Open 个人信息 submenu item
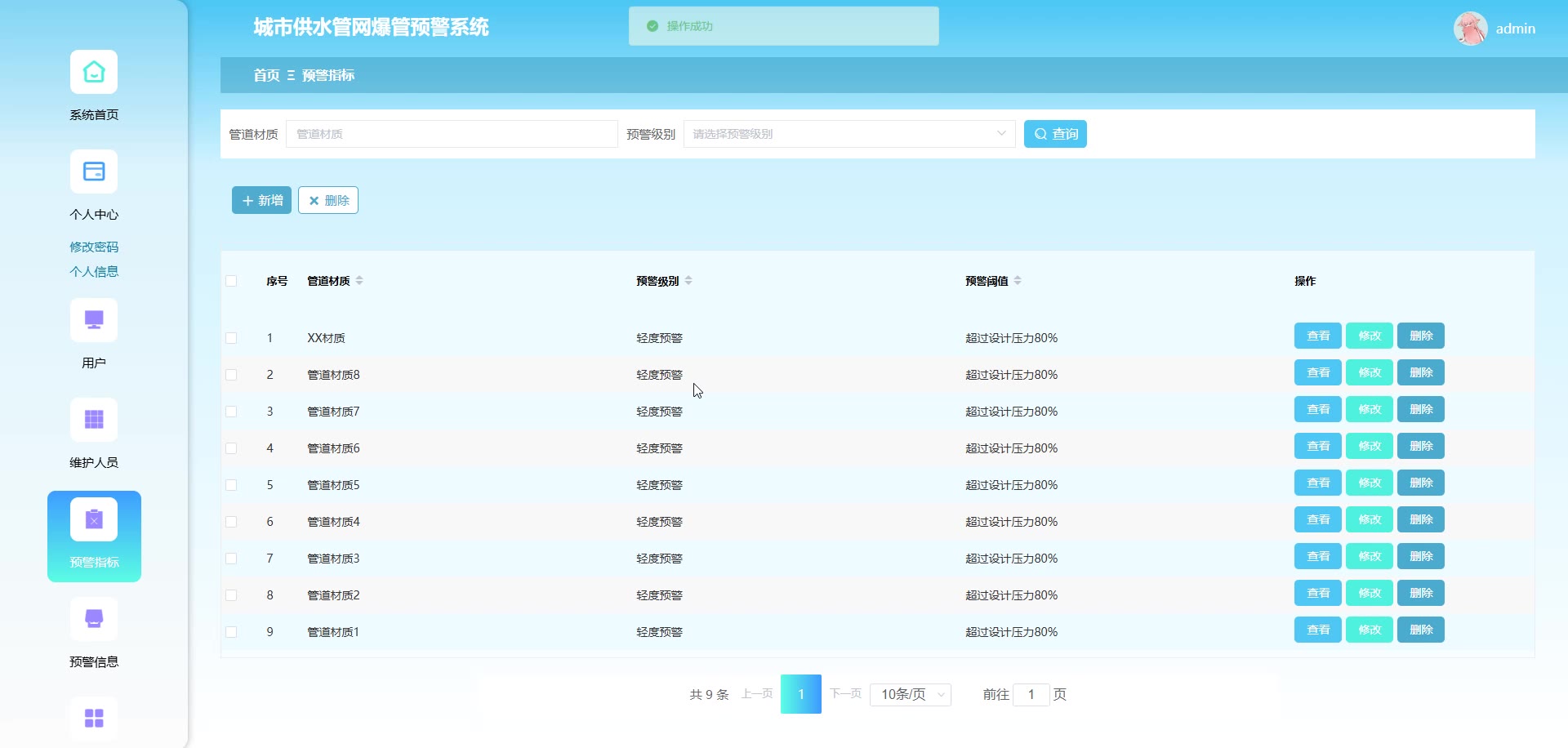Viewport: 1568px width, 748px height. 94,271
